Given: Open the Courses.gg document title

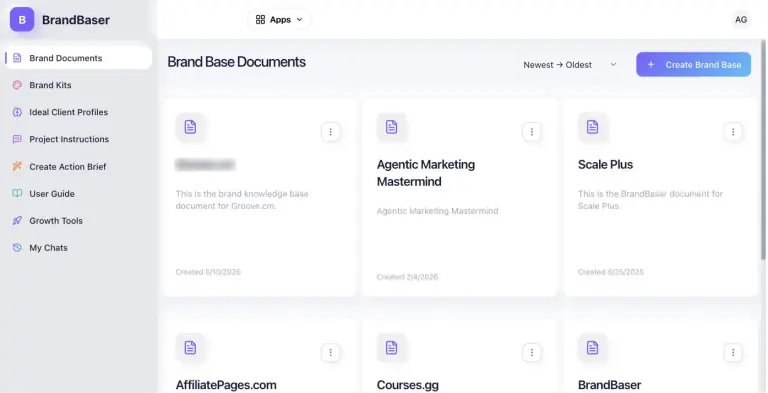Looking at the screenshot, I should point(408,385).
